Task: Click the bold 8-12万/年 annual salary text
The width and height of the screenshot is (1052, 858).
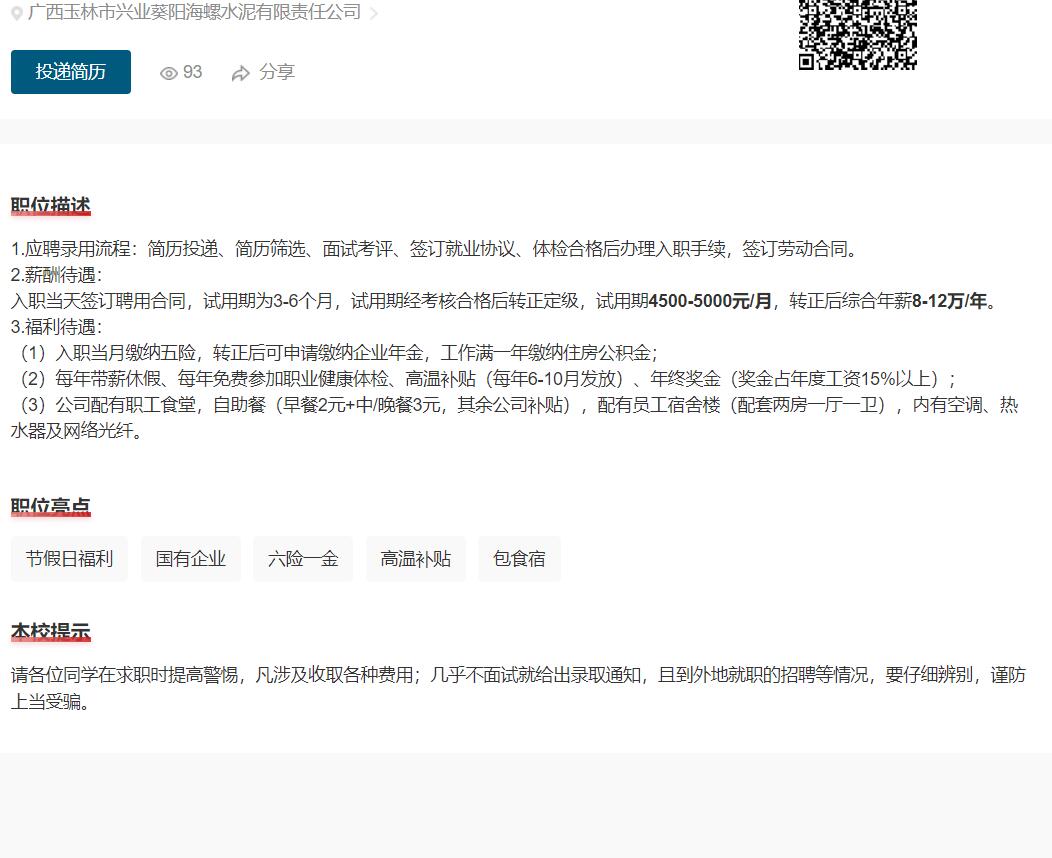Action: tap(949, 301)
